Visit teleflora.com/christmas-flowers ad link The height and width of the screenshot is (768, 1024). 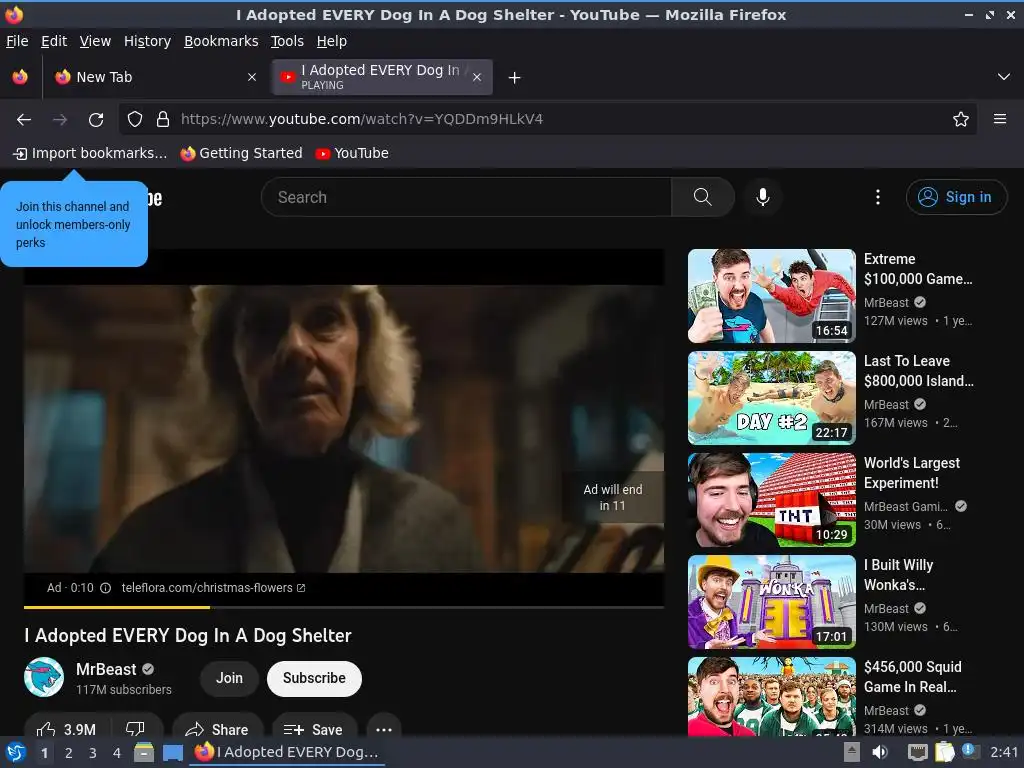click(213, 588)
